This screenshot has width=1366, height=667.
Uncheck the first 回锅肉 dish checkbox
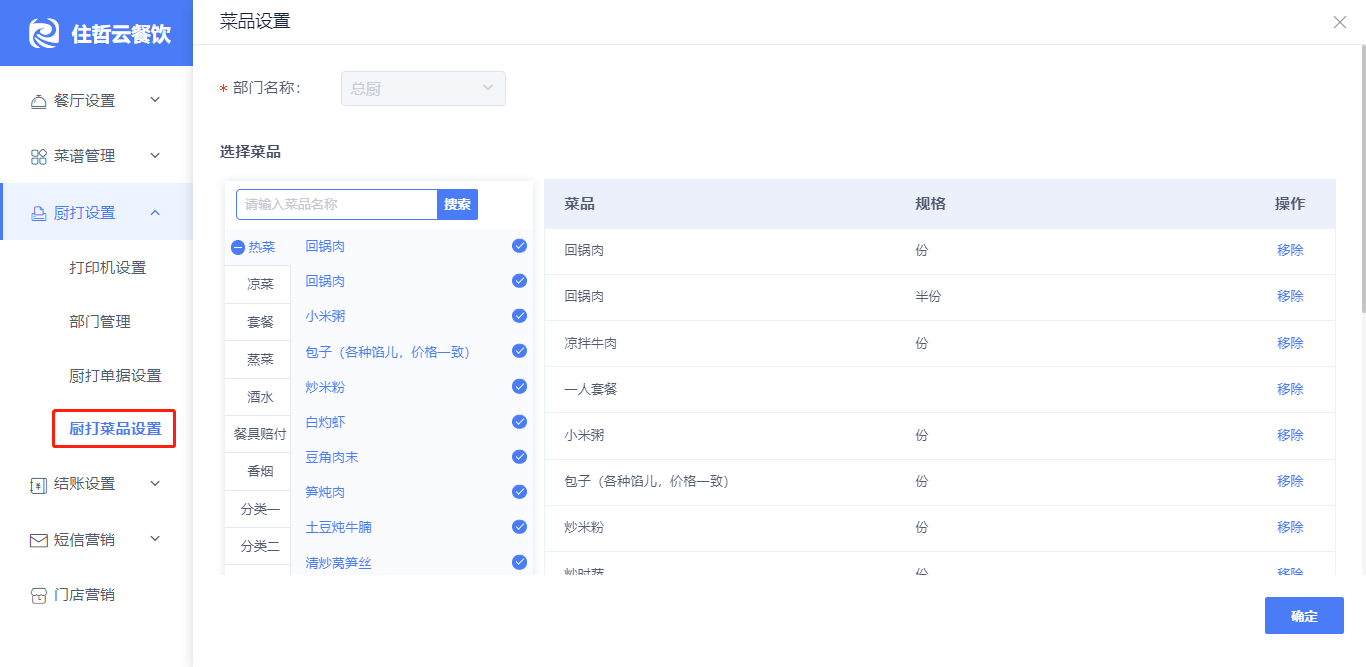click(519, 246)
